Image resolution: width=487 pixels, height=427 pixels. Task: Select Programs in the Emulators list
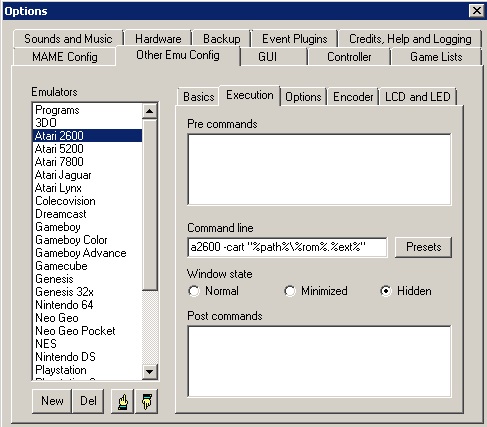88,110
